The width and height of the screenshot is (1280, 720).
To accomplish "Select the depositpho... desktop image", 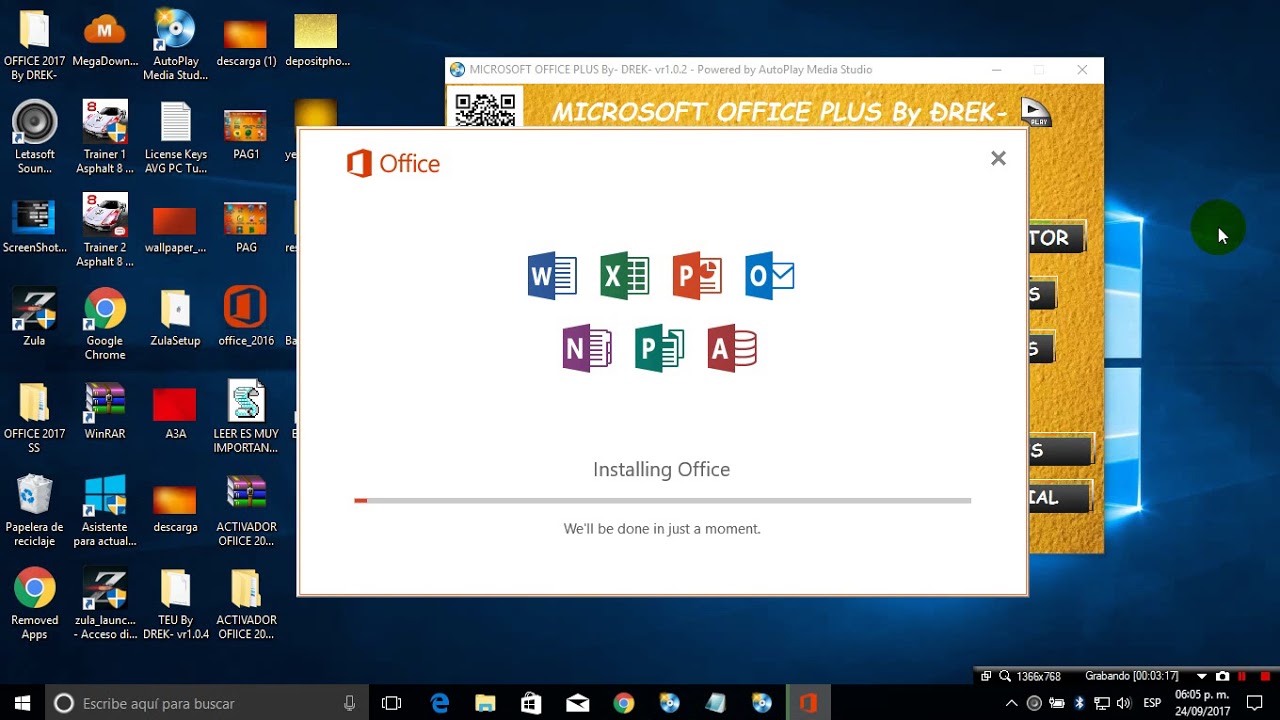I will 317,40.
